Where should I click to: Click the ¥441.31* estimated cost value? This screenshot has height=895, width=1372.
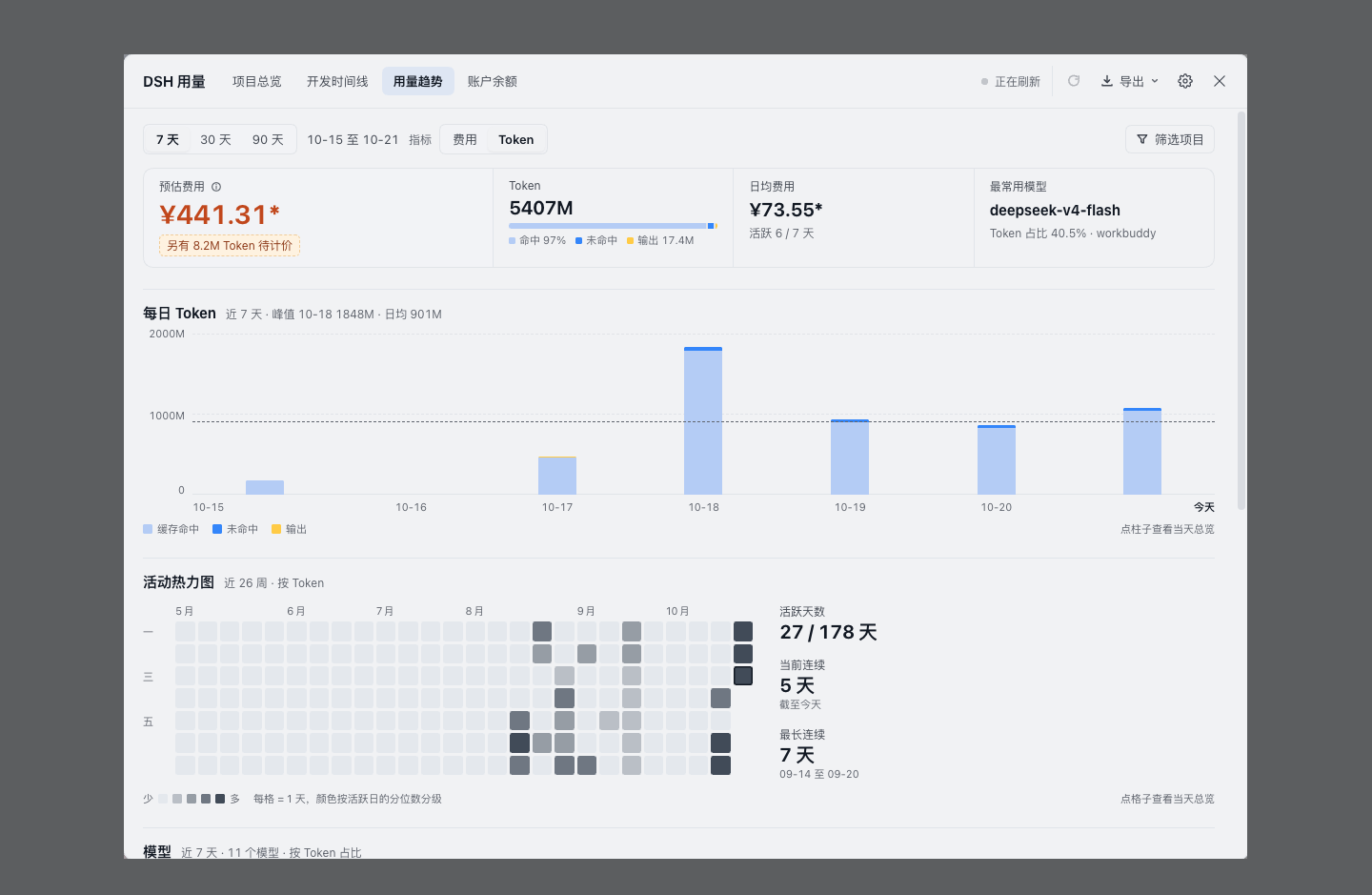point(219,214)
